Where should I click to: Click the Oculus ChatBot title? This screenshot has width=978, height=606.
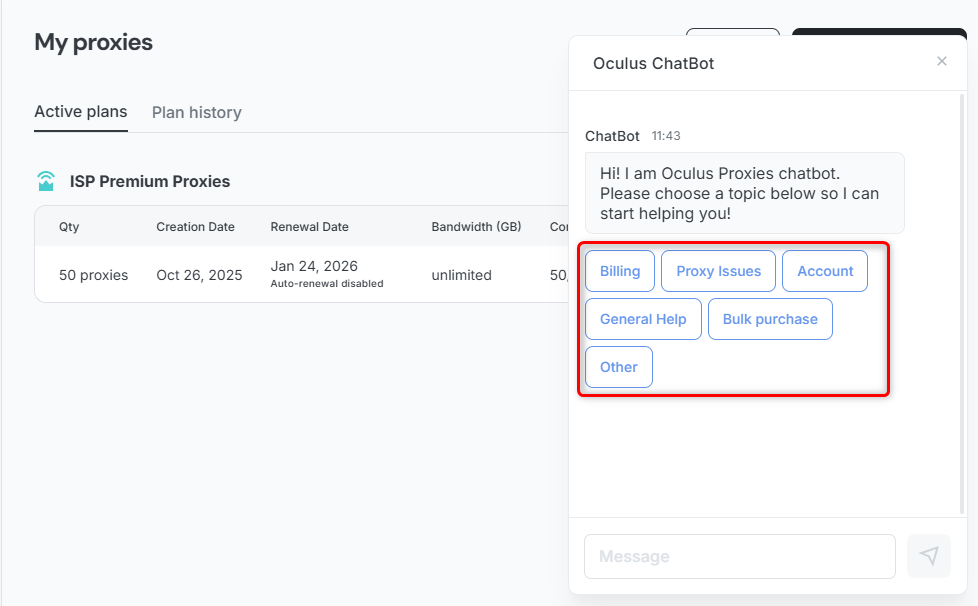653,64
